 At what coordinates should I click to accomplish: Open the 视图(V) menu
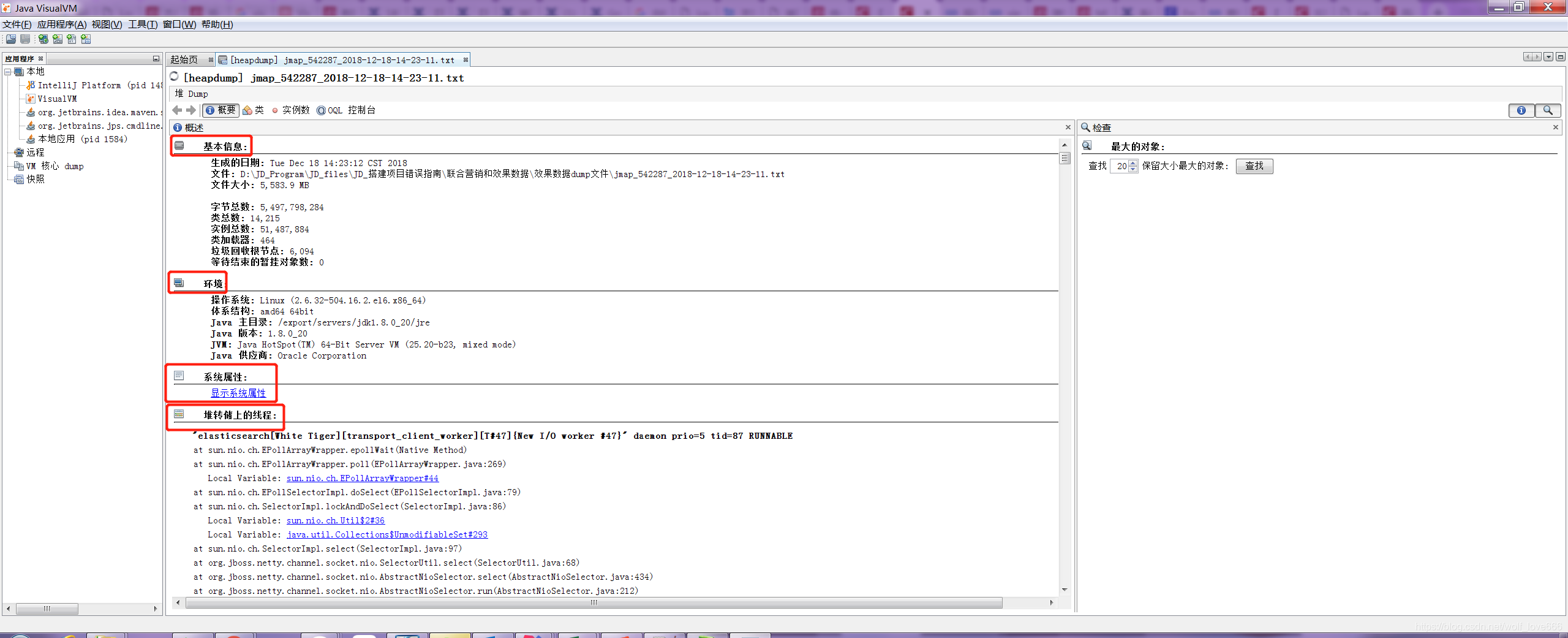coord(107,25)
